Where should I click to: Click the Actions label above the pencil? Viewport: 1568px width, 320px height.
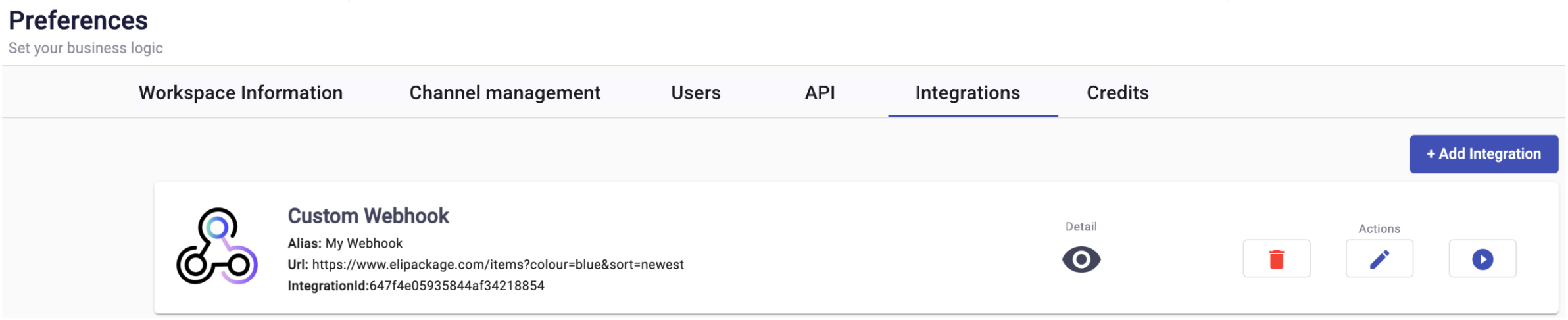tap(1379, 228)
